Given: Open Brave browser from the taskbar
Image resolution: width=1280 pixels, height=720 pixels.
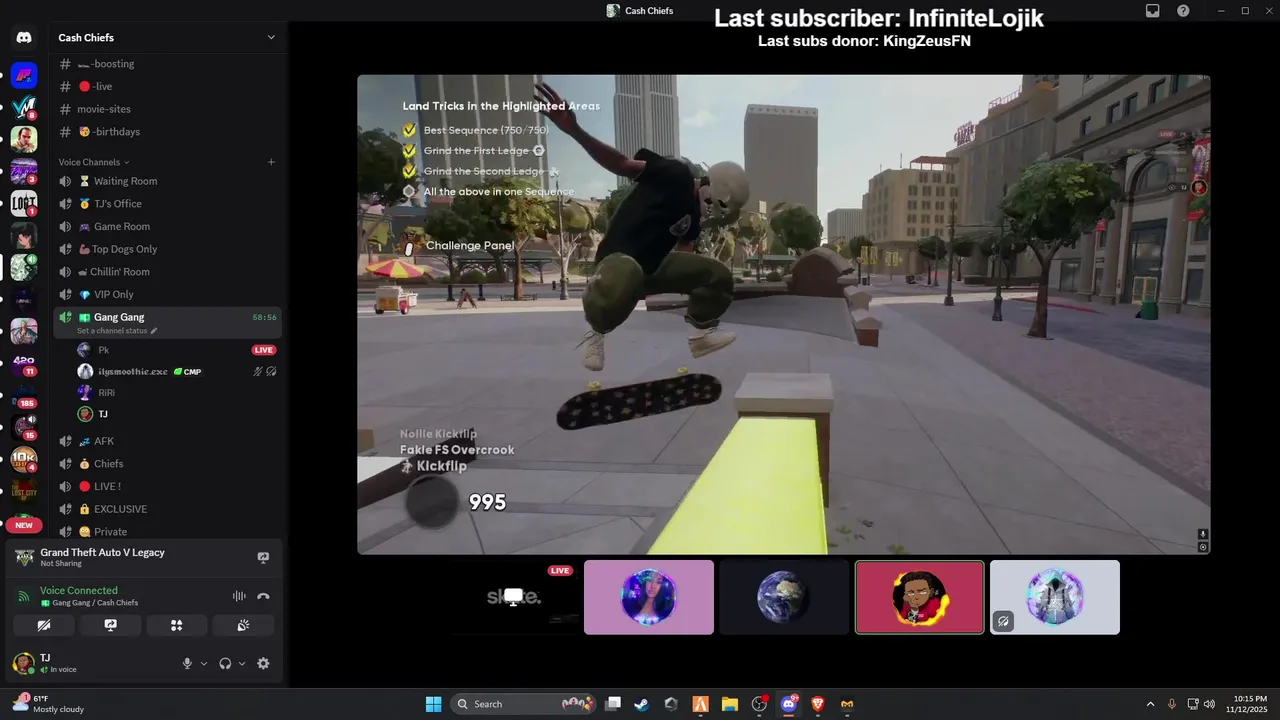Looking at the screenshot, I should (818, 704).
